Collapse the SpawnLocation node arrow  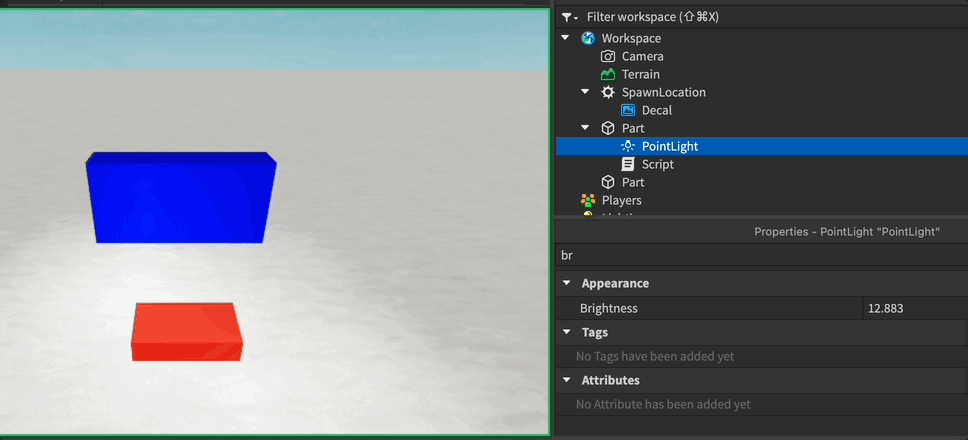(585, 93)
